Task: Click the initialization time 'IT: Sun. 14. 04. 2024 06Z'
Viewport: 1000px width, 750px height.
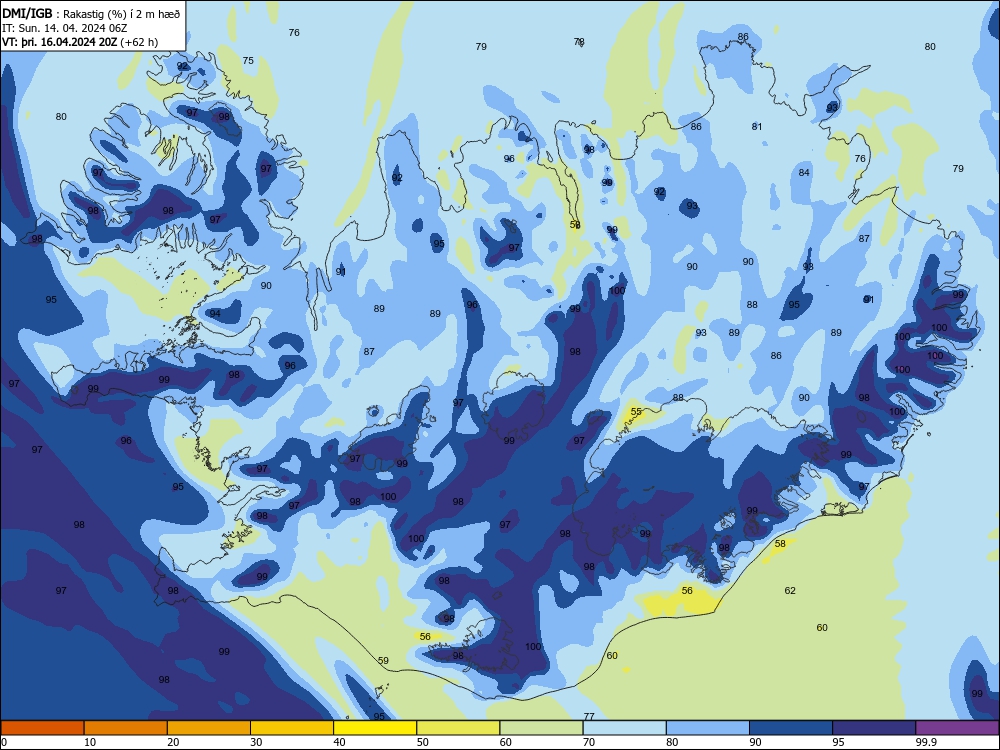Action: pos(64,28)
